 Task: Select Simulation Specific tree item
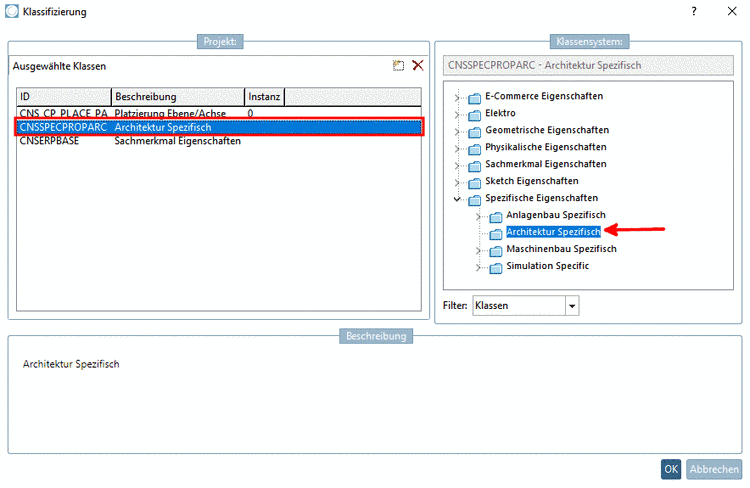coord(548,266)
